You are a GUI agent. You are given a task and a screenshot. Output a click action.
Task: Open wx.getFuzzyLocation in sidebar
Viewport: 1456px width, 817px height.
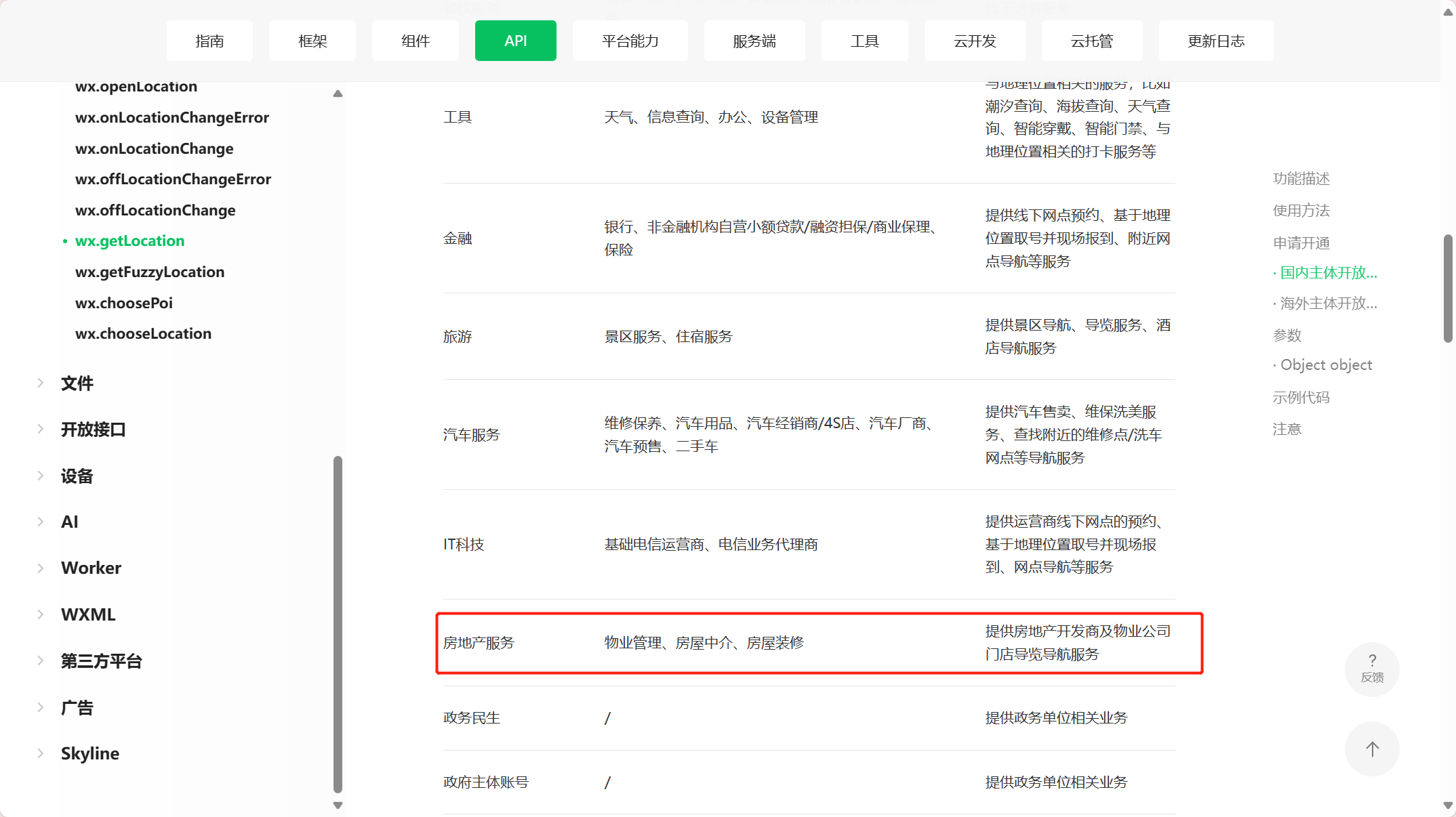pos(150,272)
